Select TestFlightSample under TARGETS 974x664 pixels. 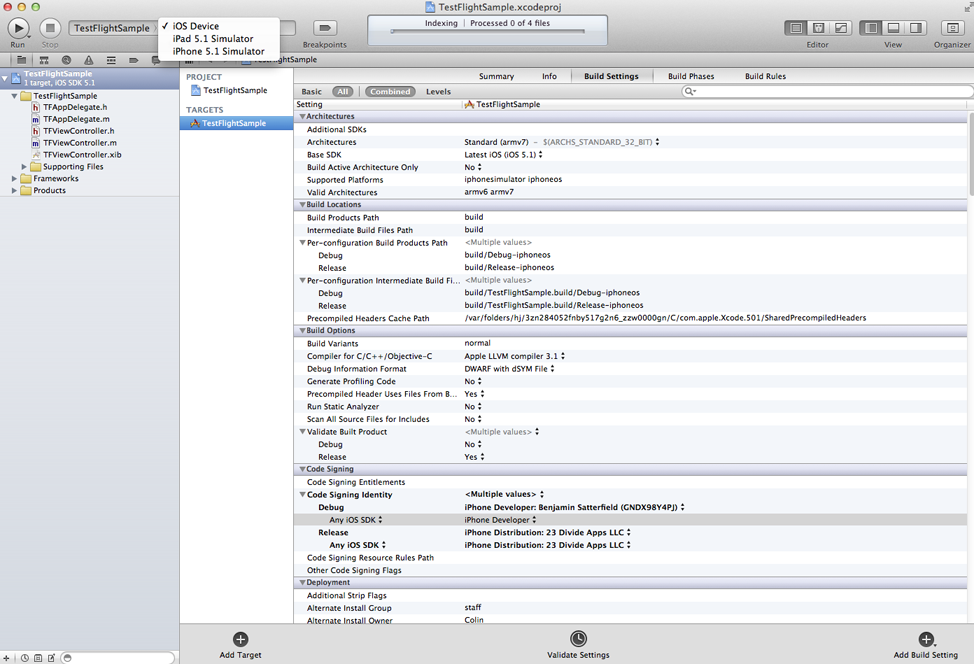point(236,123)
